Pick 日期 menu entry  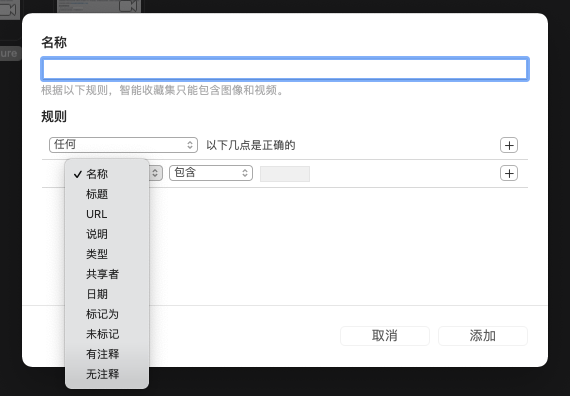[107, 294]
